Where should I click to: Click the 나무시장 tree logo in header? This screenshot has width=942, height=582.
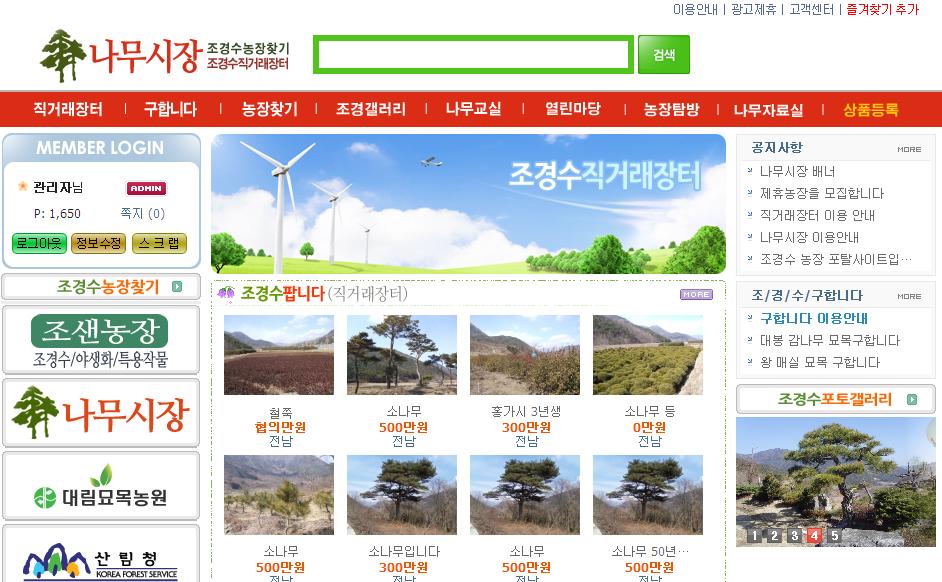120,56
